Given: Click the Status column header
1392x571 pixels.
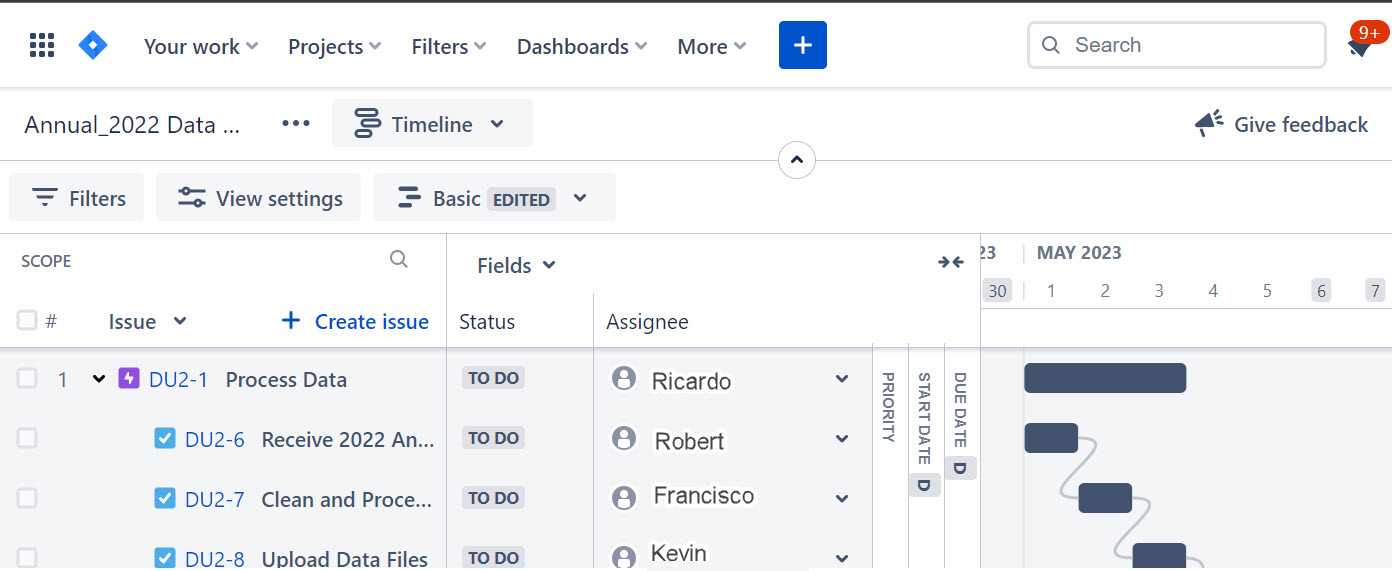Looking at the screenshot, I should pos(487,321).
